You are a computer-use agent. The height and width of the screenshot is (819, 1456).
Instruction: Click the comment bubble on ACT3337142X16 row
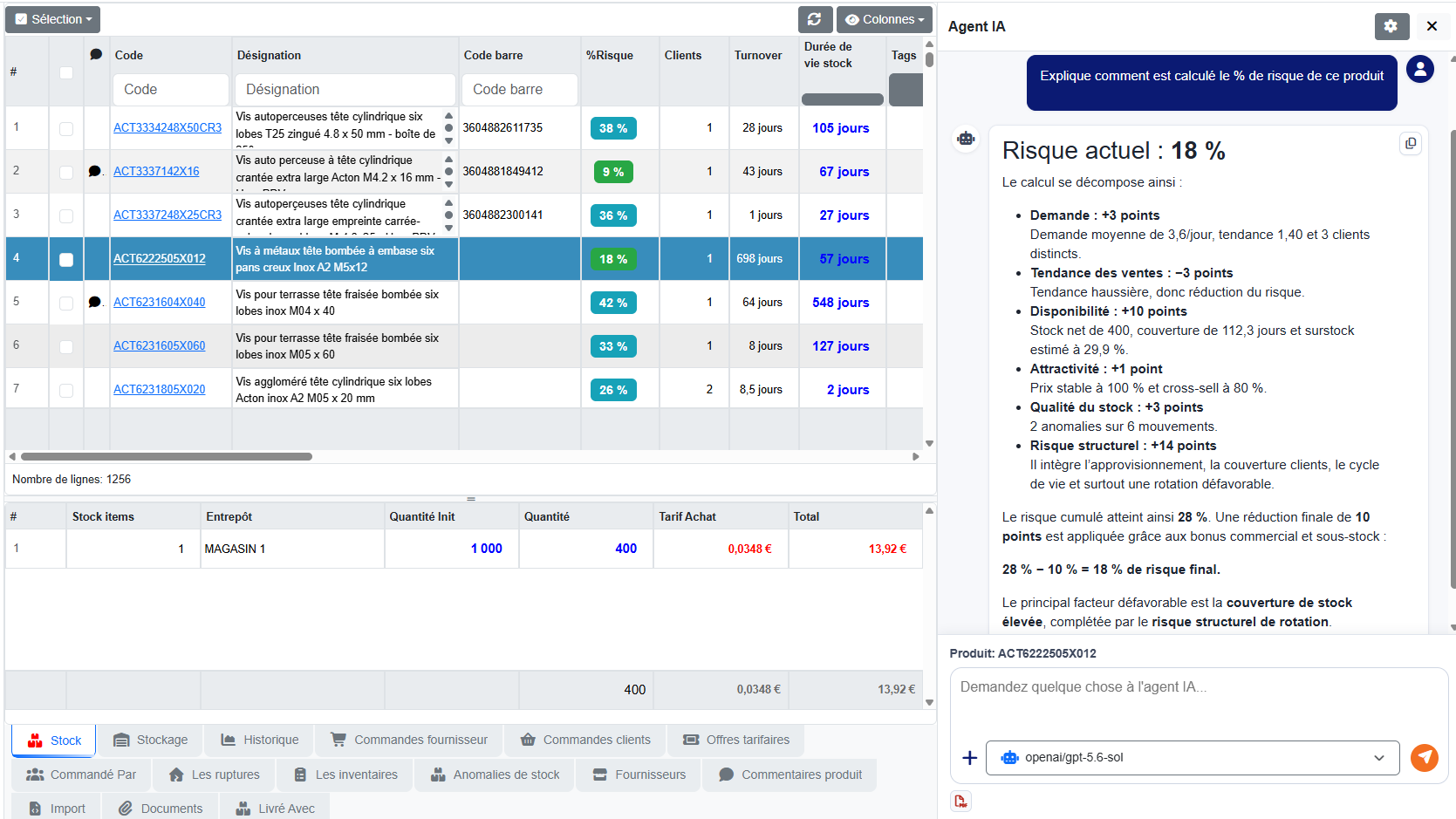[95, 171]
